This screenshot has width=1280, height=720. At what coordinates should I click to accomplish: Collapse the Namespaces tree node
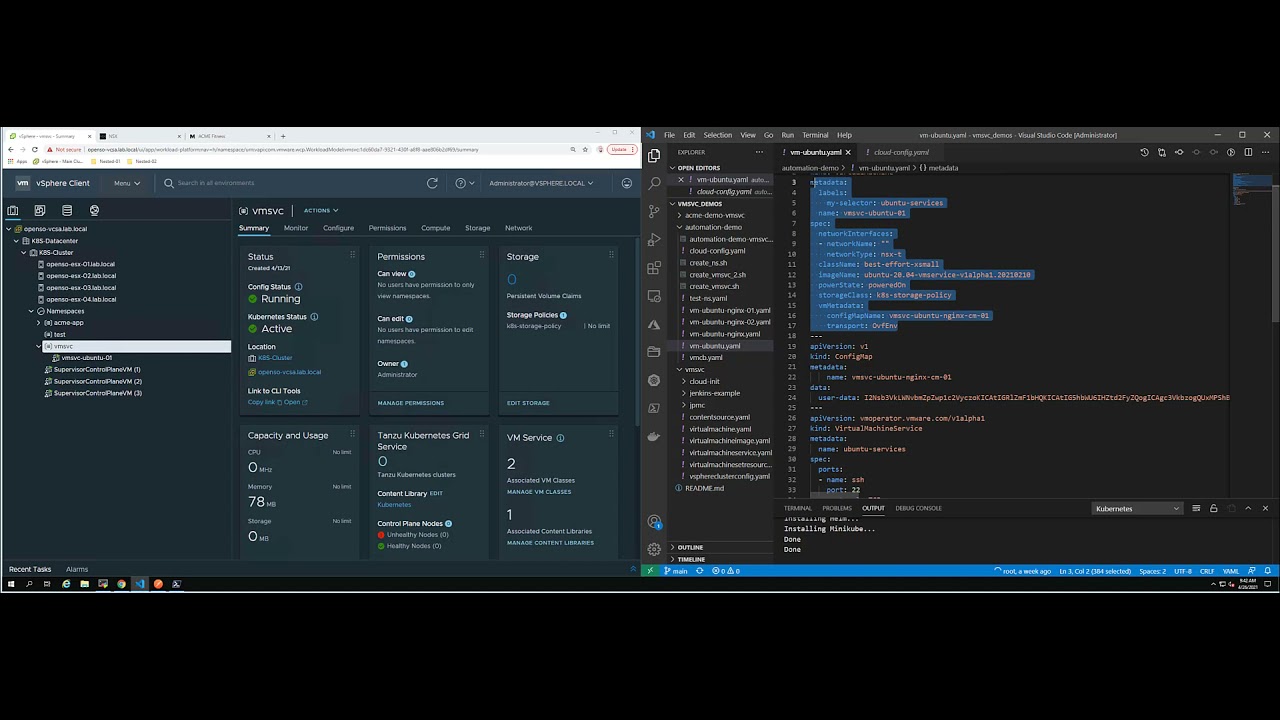point(32,311)
